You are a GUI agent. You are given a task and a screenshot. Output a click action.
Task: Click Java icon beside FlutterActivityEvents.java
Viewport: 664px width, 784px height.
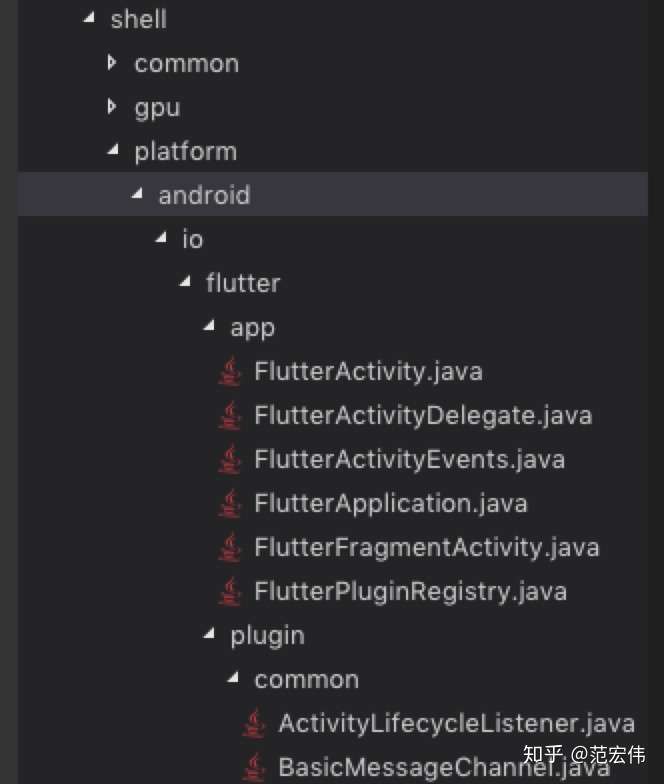click(x=231, y=460)
